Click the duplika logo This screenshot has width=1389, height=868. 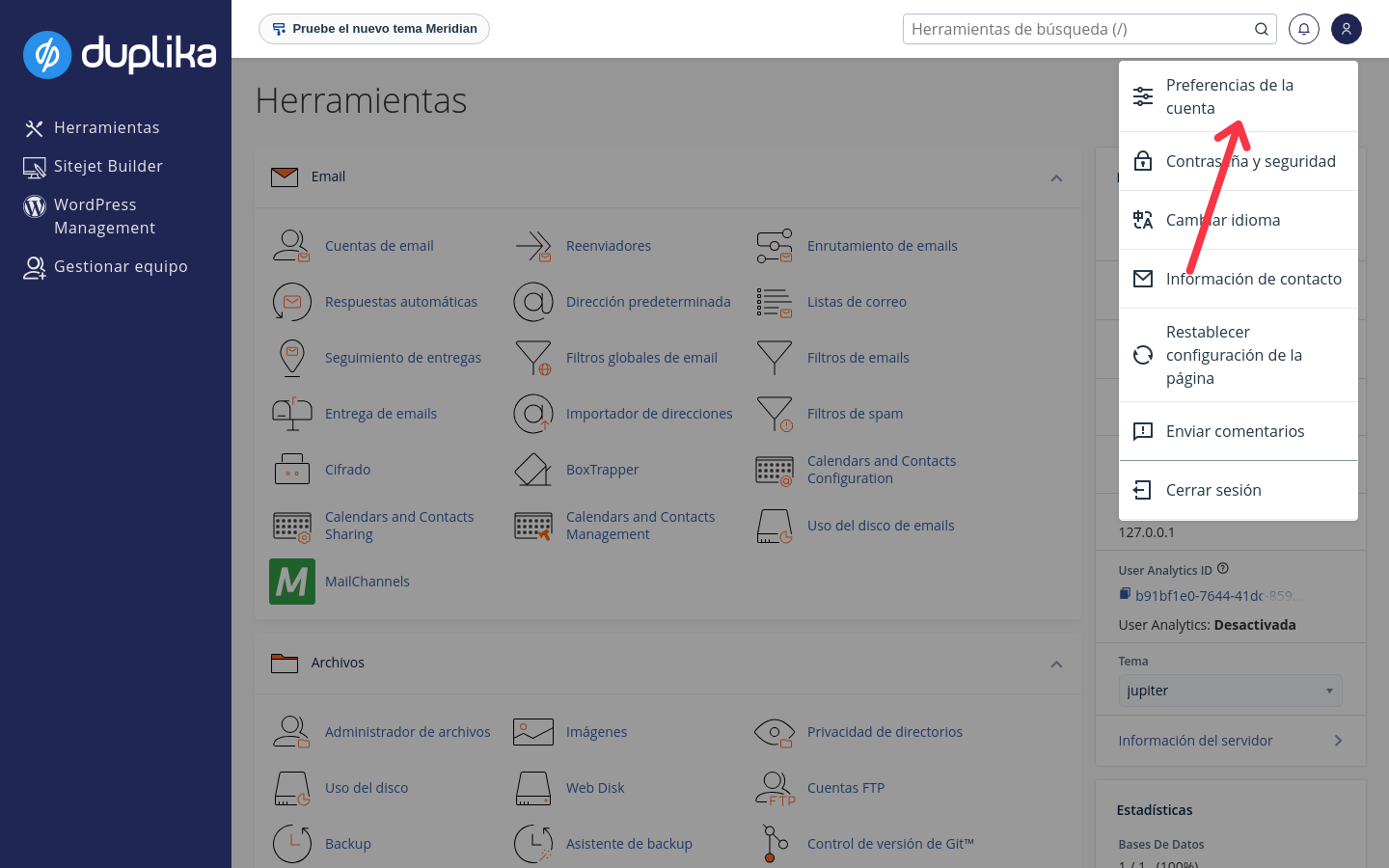(120, 54)
